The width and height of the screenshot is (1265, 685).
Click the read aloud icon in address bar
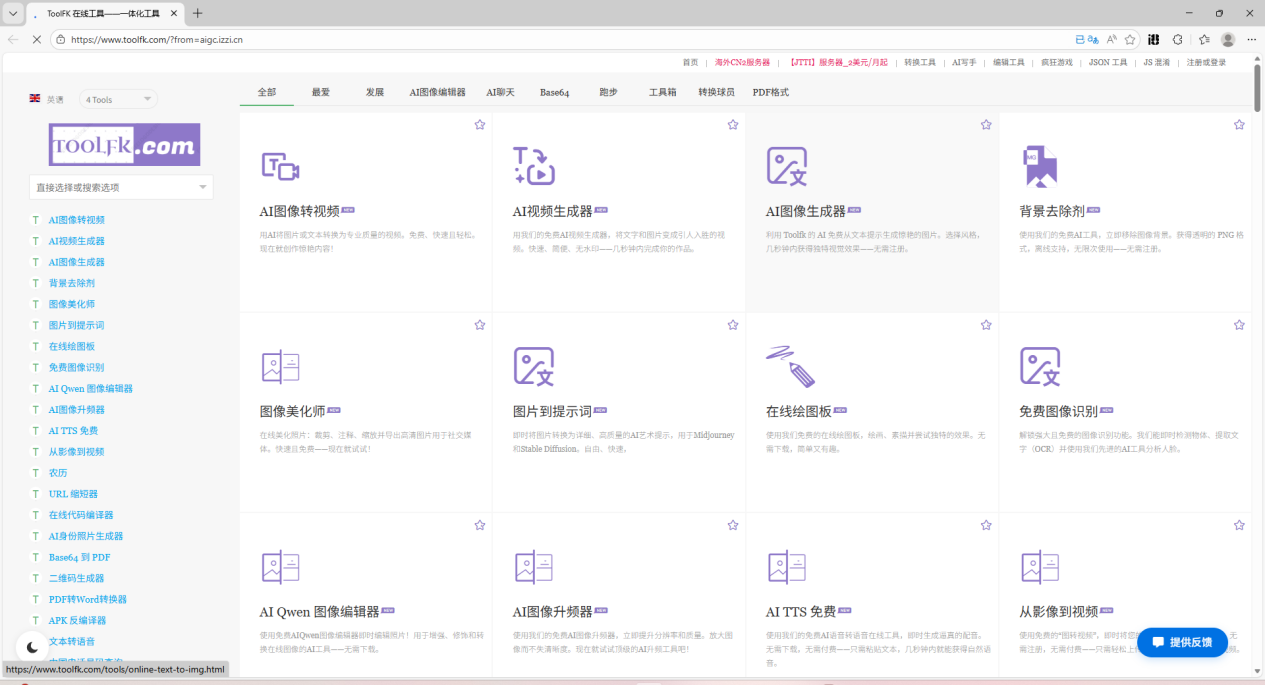pyautogui.click(x=1111, y=40)
